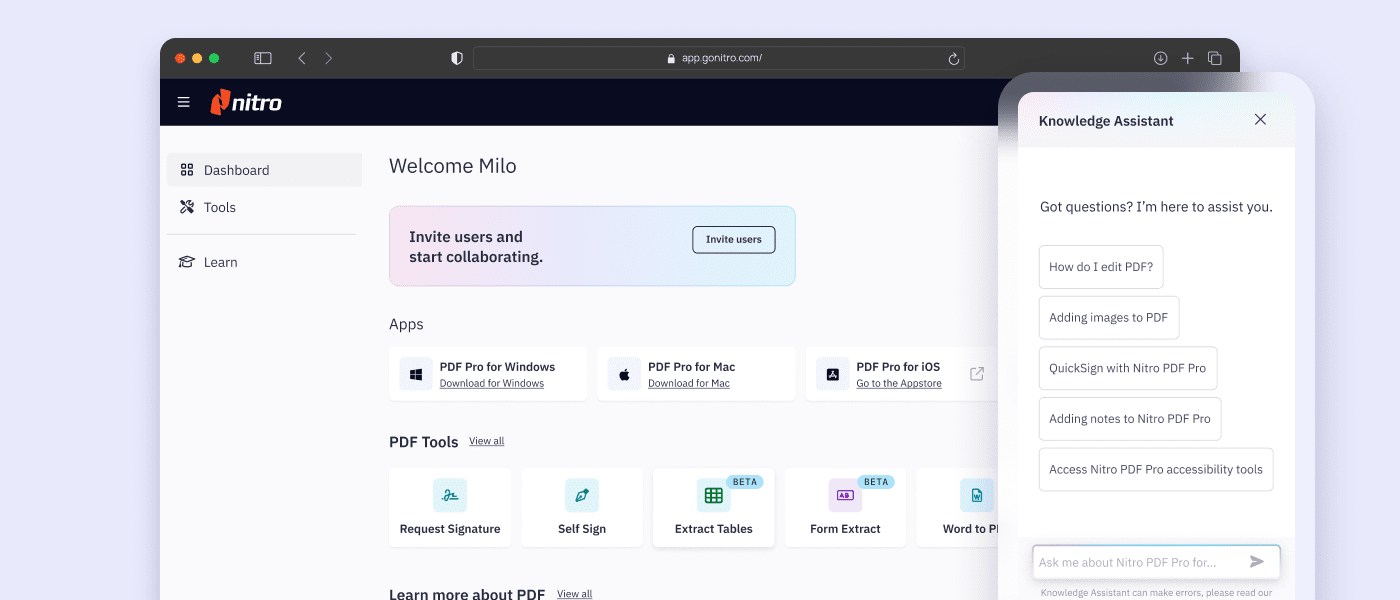Select the Self Sign tool icon

[581, 495]
